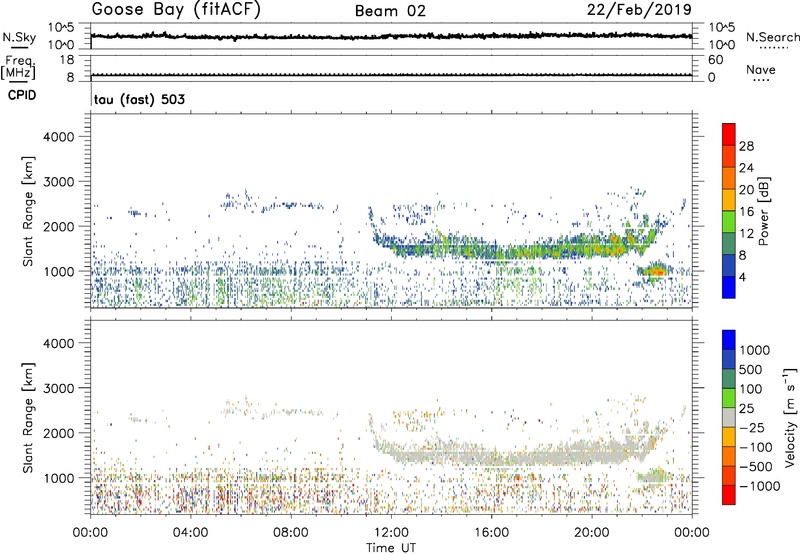Click "4000" on the power panel axis
800x554 pixels.
coord(59,137)
